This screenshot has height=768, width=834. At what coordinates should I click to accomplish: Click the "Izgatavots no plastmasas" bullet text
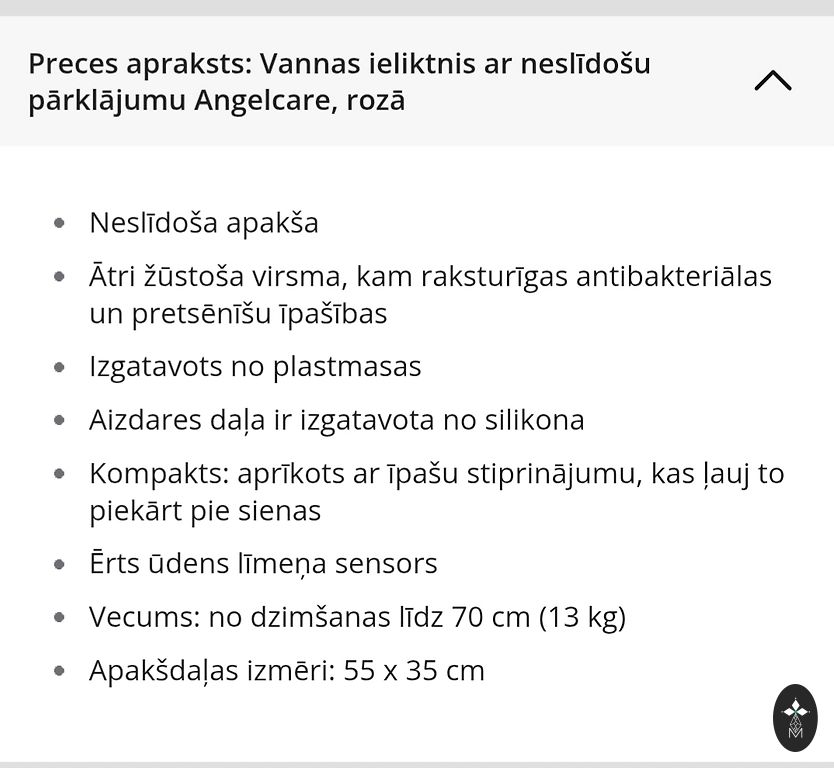click(x=255, y=366)
